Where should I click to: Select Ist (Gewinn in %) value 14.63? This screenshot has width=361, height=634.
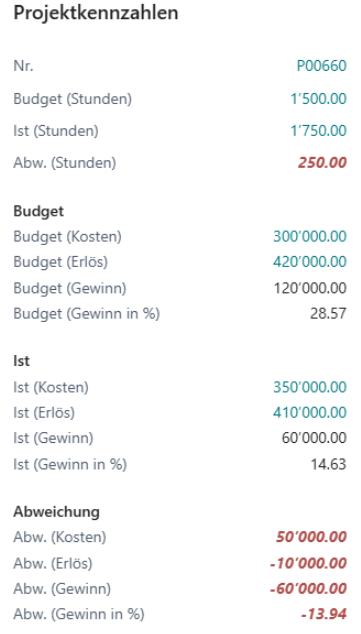[328, 464]
